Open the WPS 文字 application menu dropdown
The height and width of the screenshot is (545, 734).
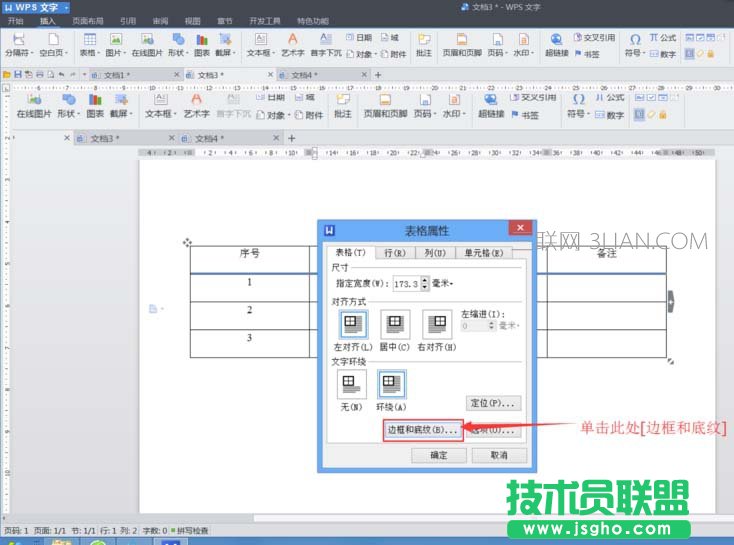tap(67, 7)
